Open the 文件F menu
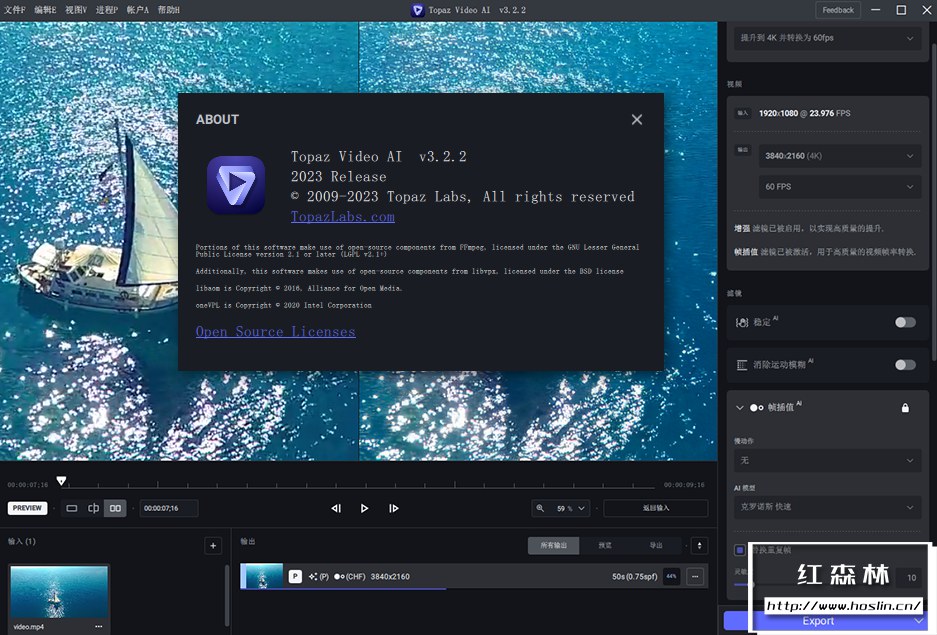This screenshot has height=635, width=937. coord(15,10)
